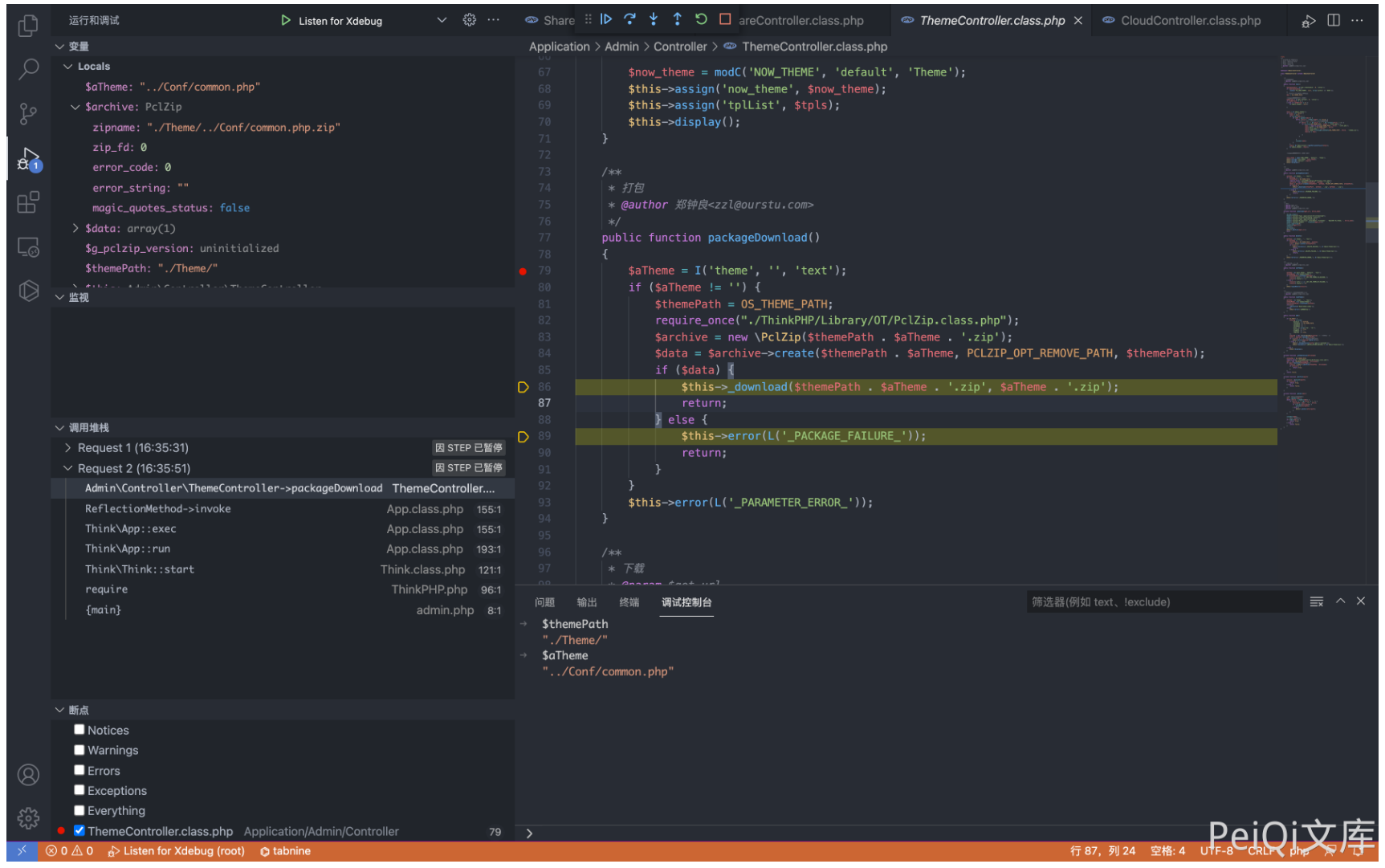Enable the Exceptions breakpoint checkbox
The height and width of the screenshot is (868, 1385).
(x=79, y=790)
